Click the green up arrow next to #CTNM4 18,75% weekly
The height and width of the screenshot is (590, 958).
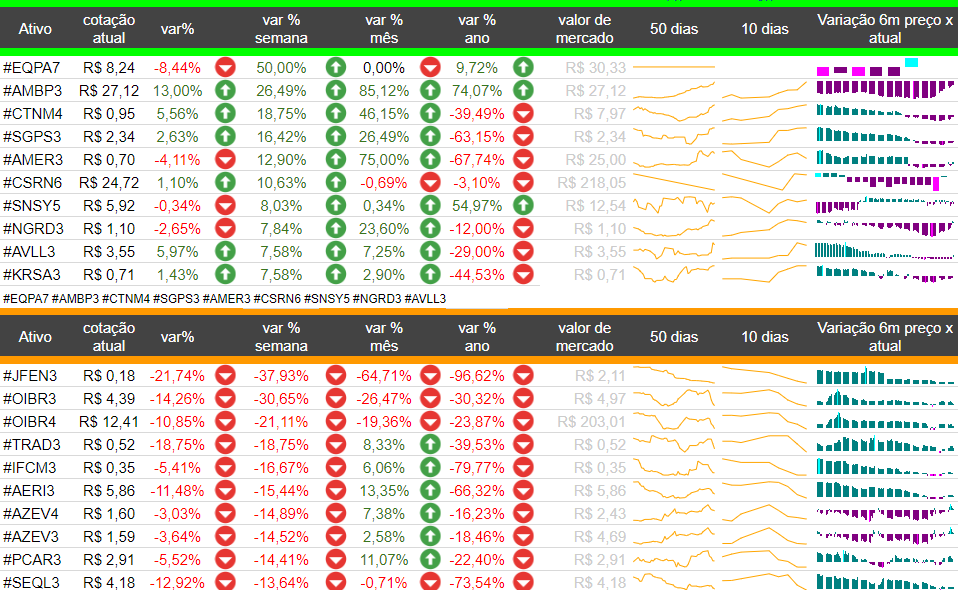(x=335, y=114)
